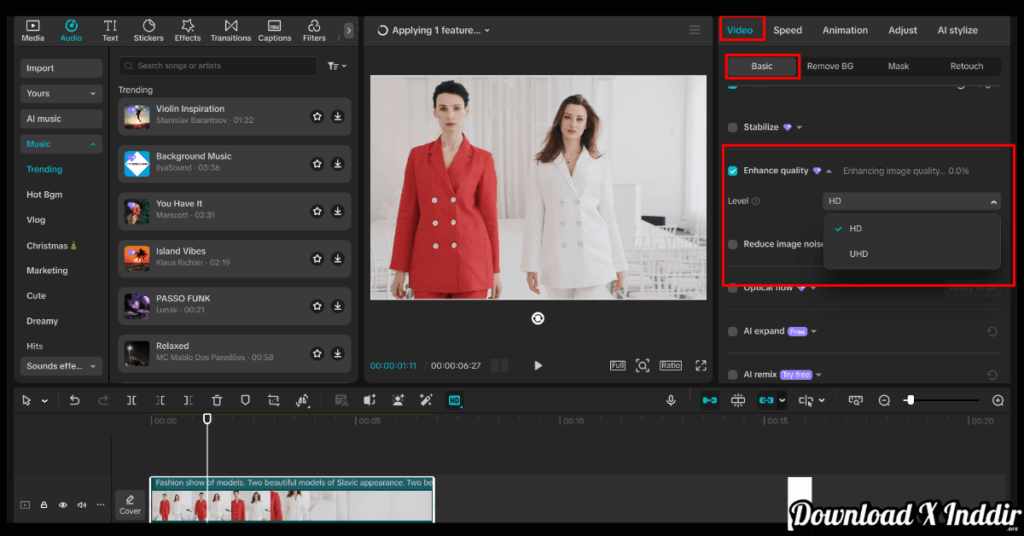This screenshot has width=1024, height=536.
Task: Switch to the Animation tab
Action: (x=845, y=30)
